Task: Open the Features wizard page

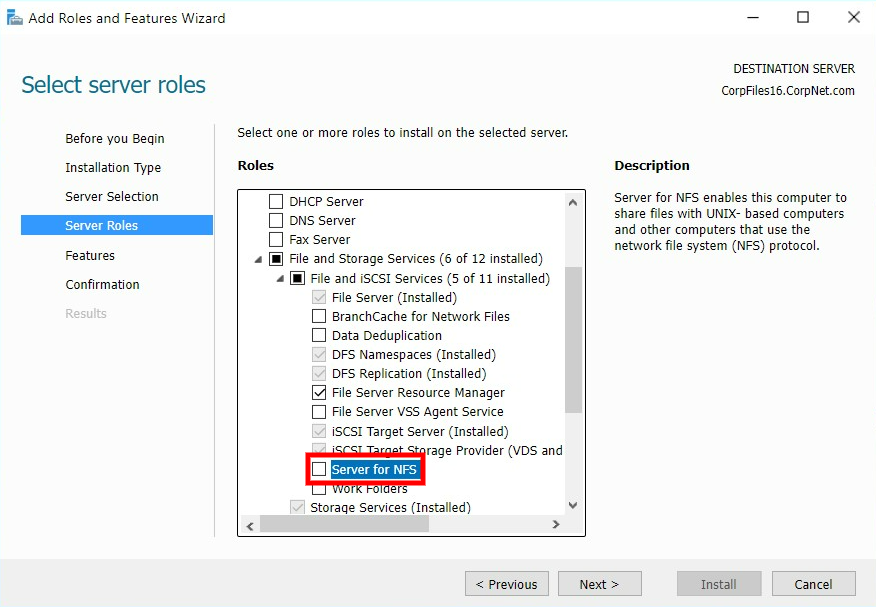Action: point(90,255)
